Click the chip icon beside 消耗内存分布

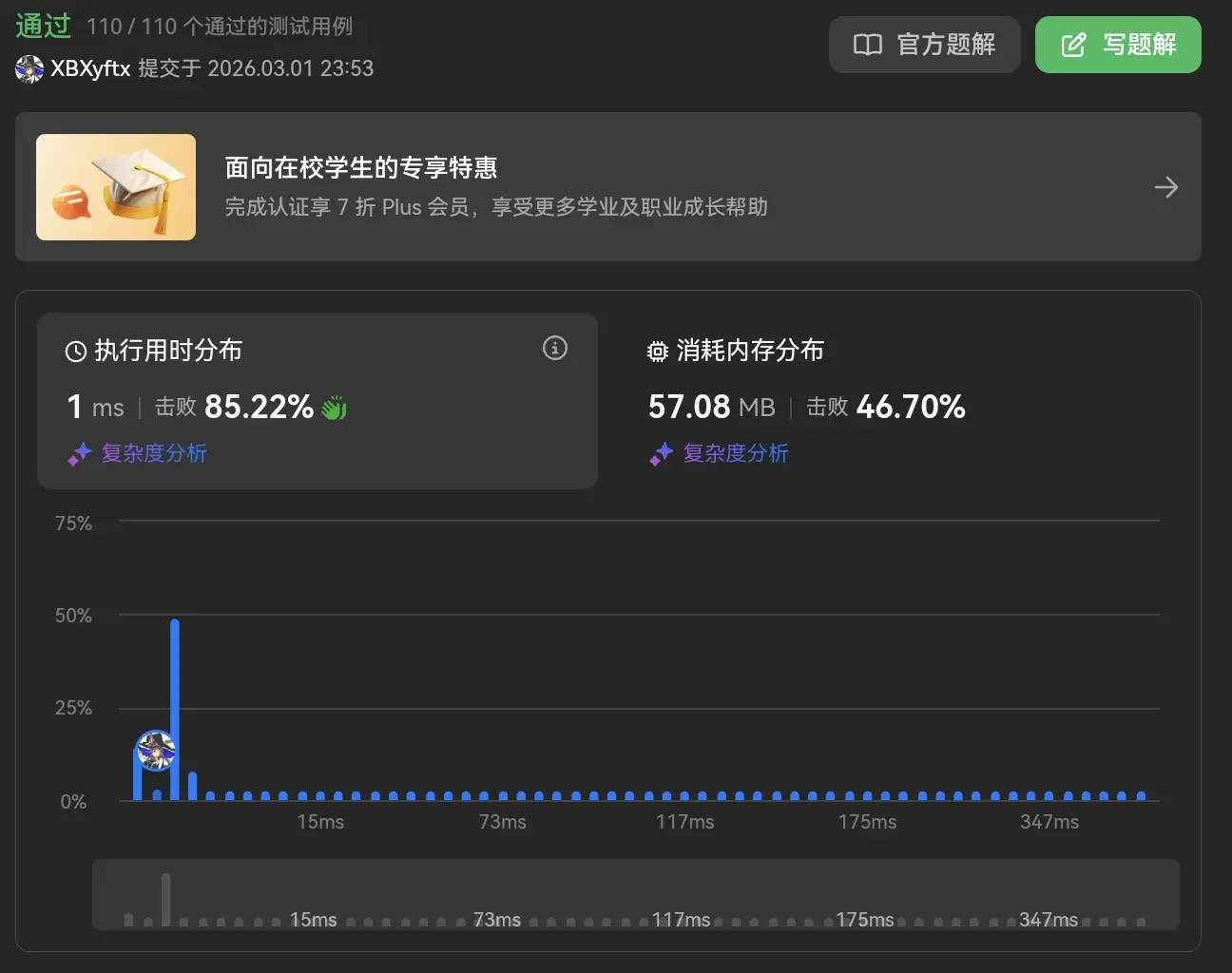(x=657, y=352)
